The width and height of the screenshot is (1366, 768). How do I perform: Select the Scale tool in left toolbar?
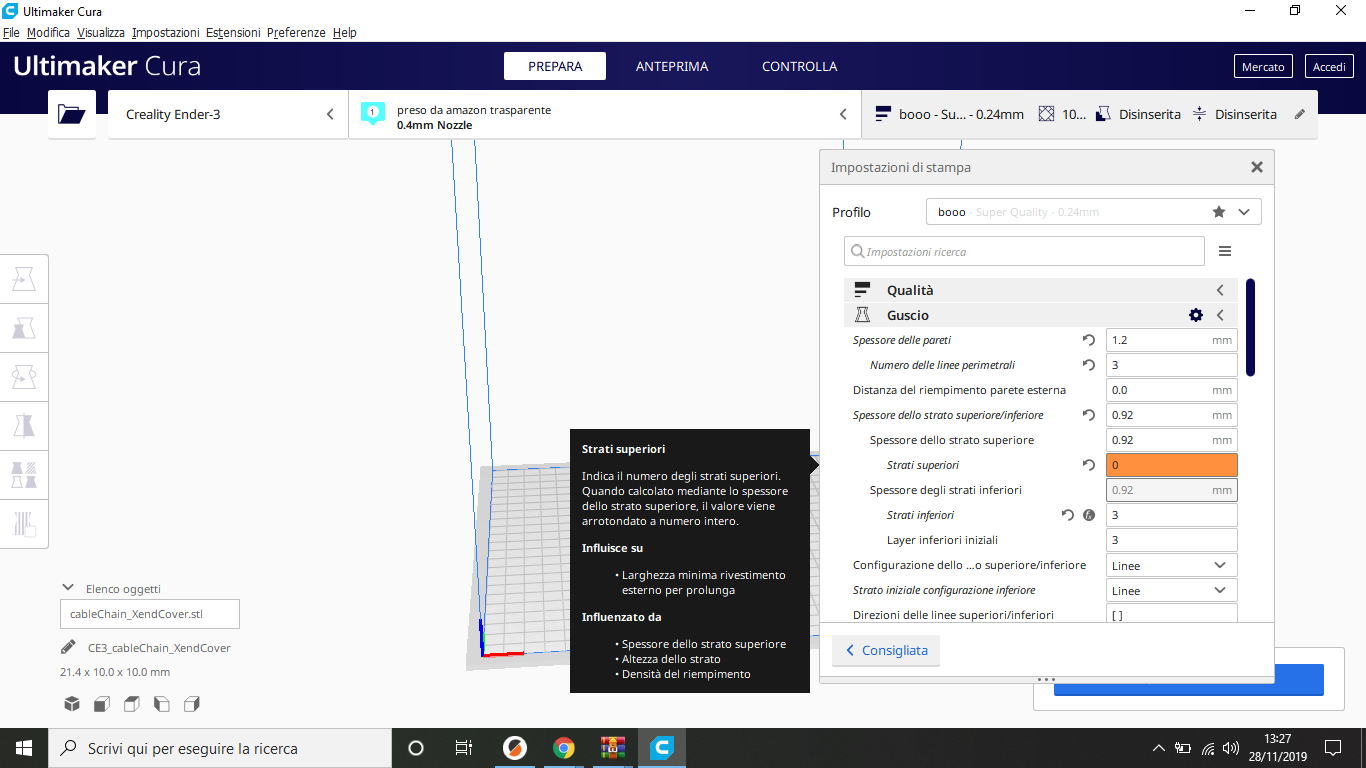[24, 329]
